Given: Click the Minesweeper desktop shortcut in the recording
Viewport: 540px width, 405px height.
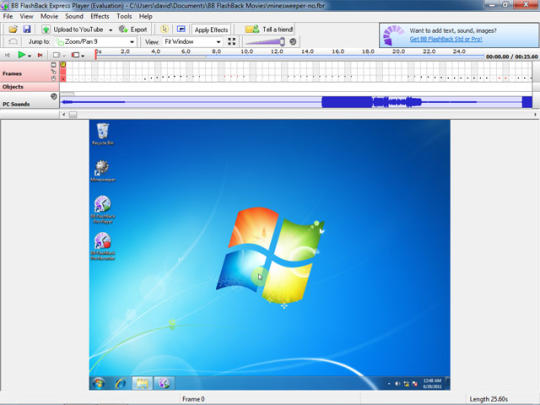Looking at the screenshot, I should point(103,171).
